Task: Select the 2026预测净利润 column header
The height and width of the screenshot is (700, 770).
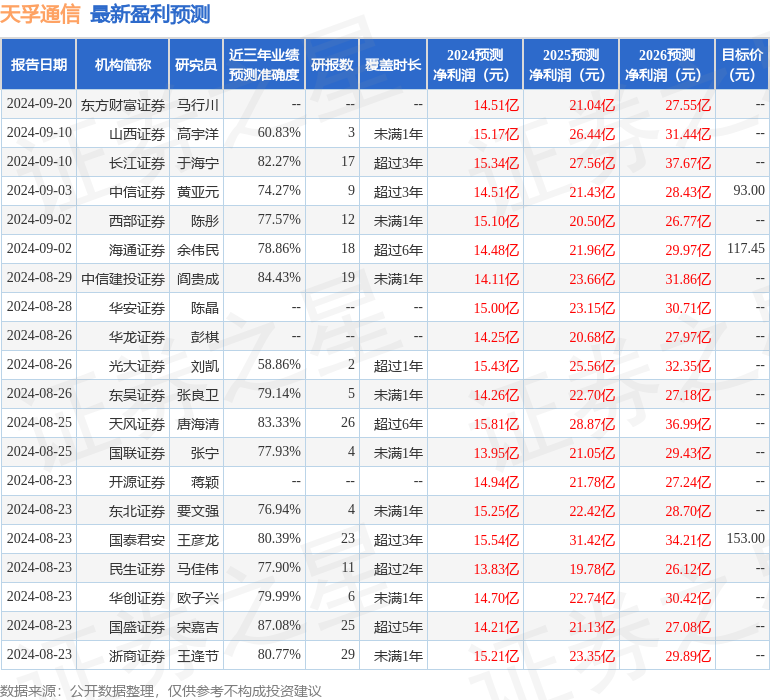Action: click(x=667, y=65)
